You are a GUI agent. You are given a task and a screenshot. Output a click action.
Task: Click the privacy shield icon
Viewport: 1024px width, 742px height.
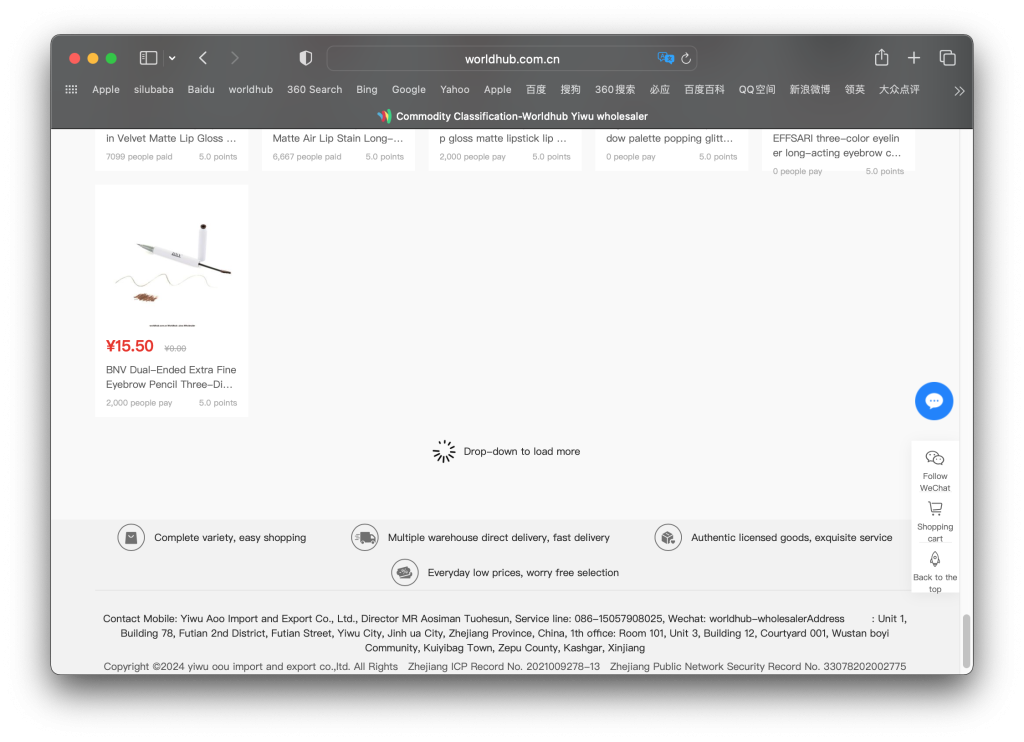(306, 58)
